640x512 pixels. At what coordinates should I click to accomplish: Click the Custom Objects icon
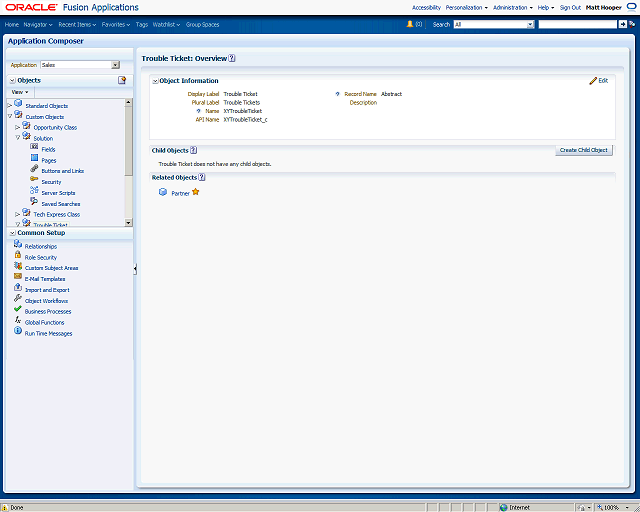click(x=18, y=114)
